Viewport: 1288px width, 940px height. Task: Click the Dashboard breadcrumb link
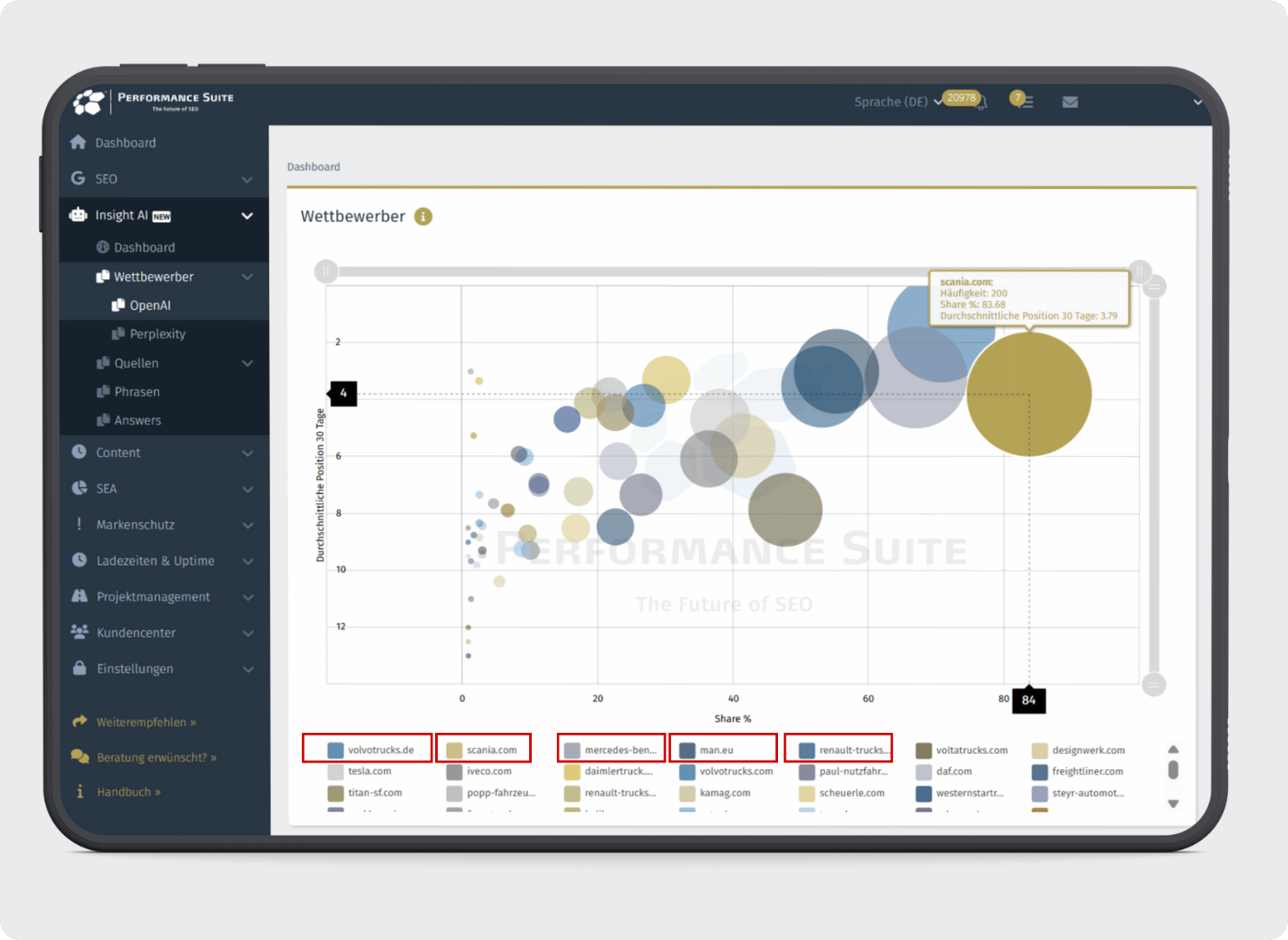pos(313,166)
